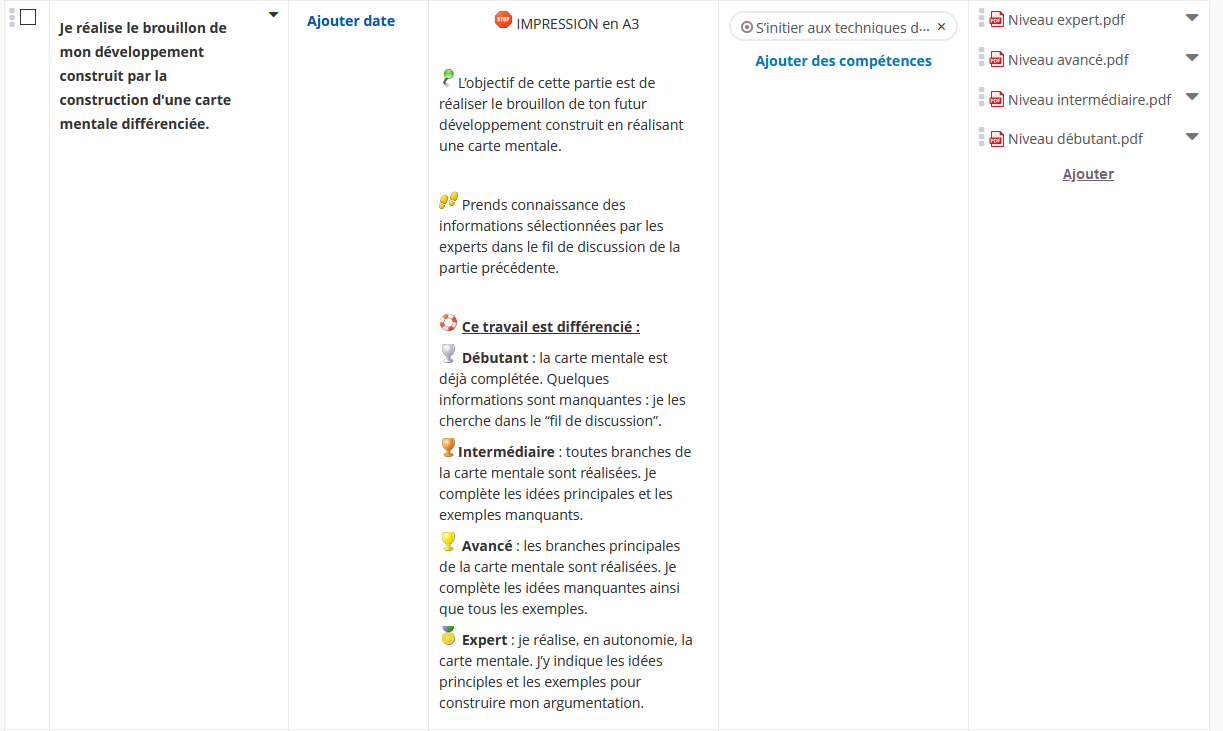Viewport: 1223px width, 731px height.
Task: Remove the 'S'initier aux techniques' competence chip
Action: click(x=941, y=27)
